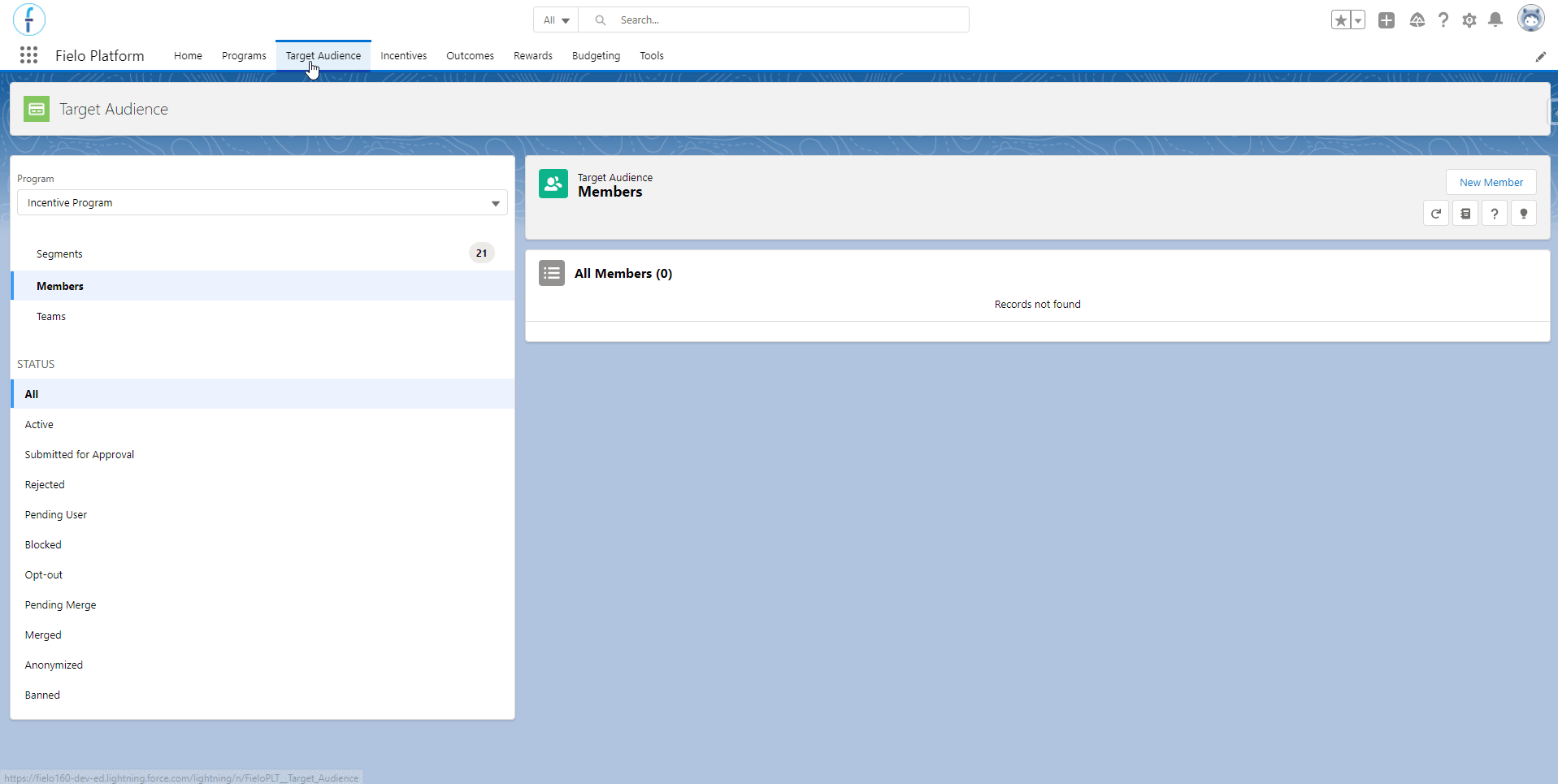Viewport: 1558px width, 784px height.
Task: Click the Target Audience page header icon
Action: [x=37, y=109]
